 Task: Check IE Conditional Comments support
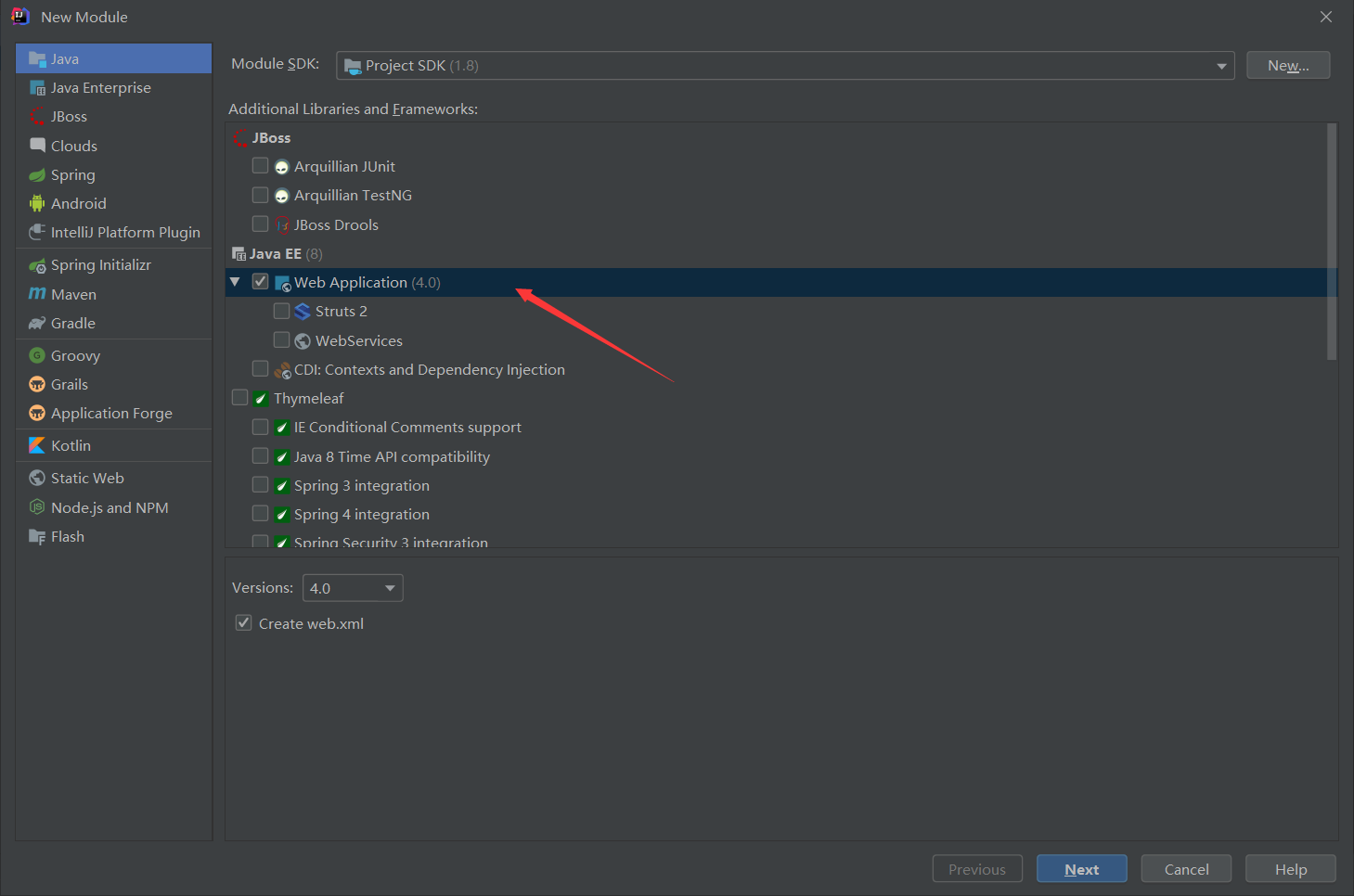(260, 427)
